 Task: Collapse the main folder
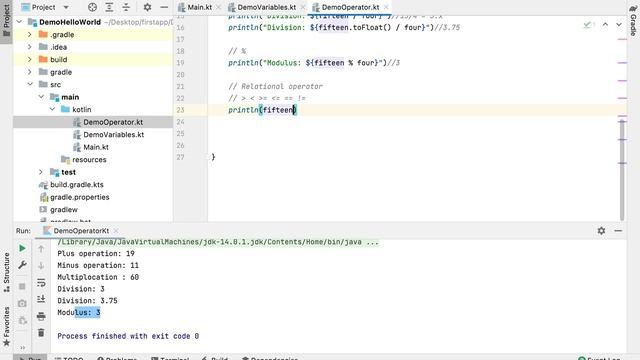point(41,97)
